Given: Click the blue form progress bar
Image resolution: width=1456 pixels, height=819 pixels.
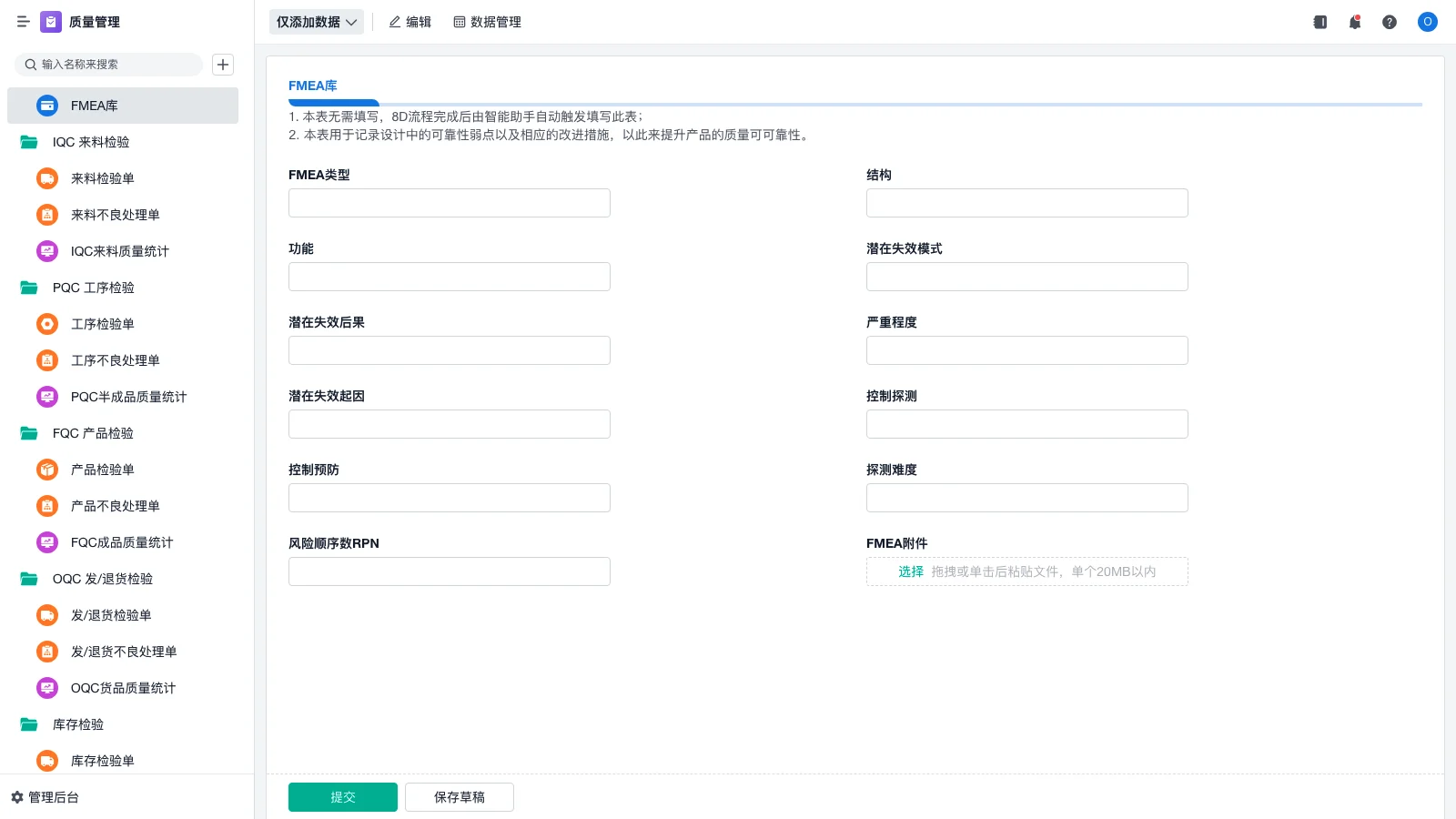Looking at the screenshot, I should (x=334, y=104).
